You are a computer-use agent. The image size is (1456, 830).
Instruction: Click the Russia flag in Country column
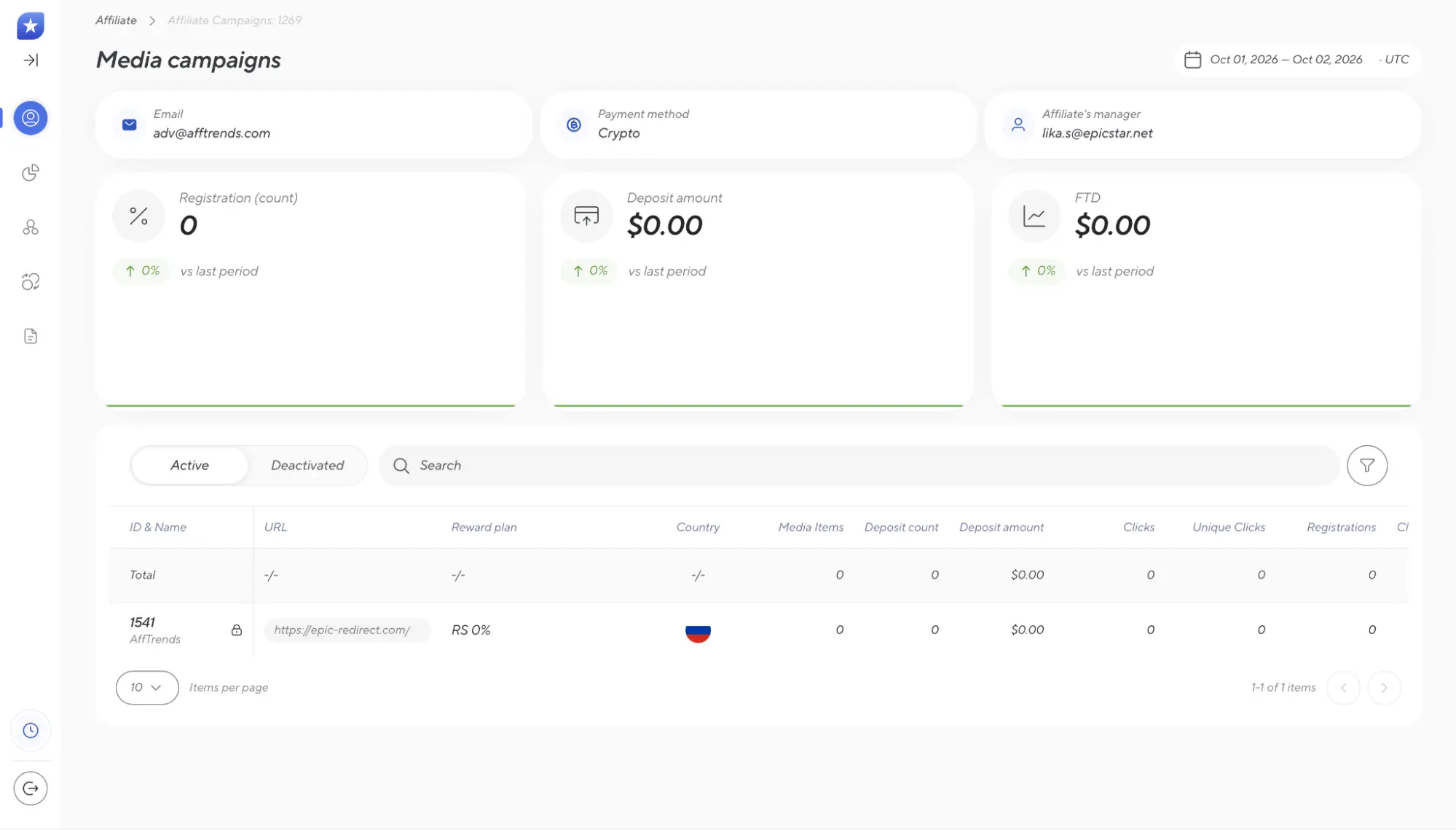[698, 630]
